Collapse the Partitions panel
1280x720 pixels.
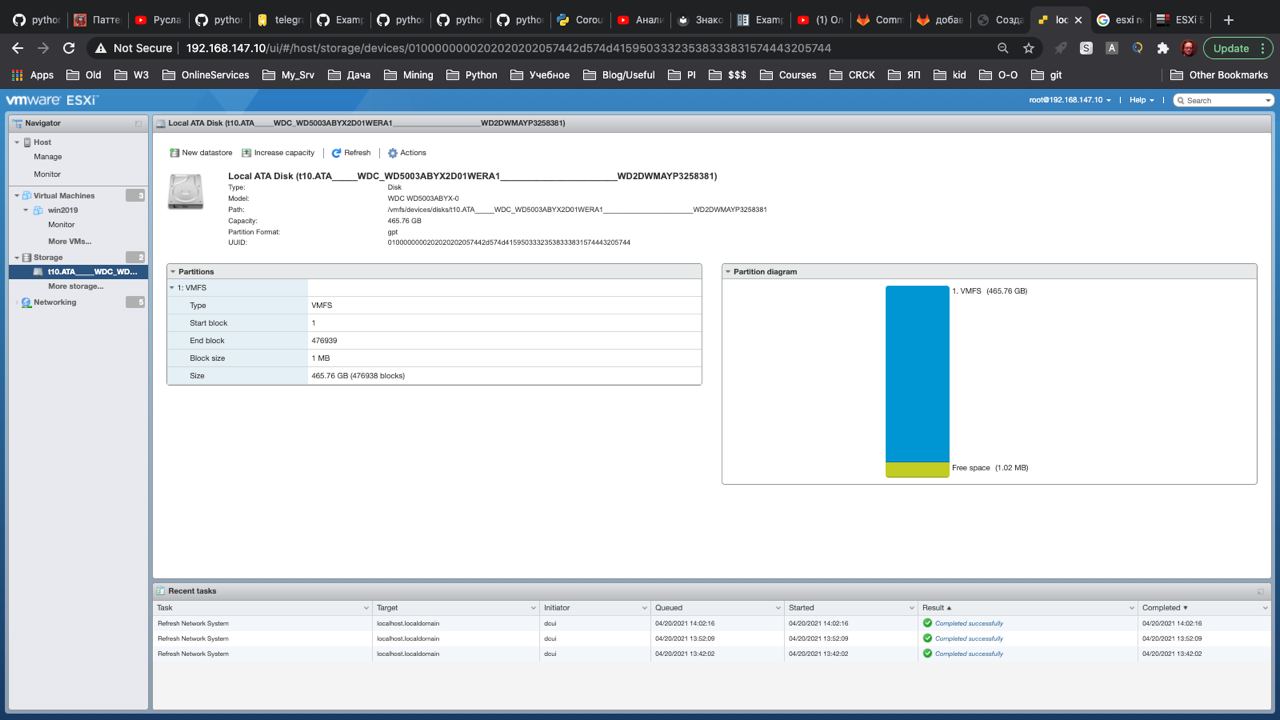pyautogui.click(x=173, y=271)
